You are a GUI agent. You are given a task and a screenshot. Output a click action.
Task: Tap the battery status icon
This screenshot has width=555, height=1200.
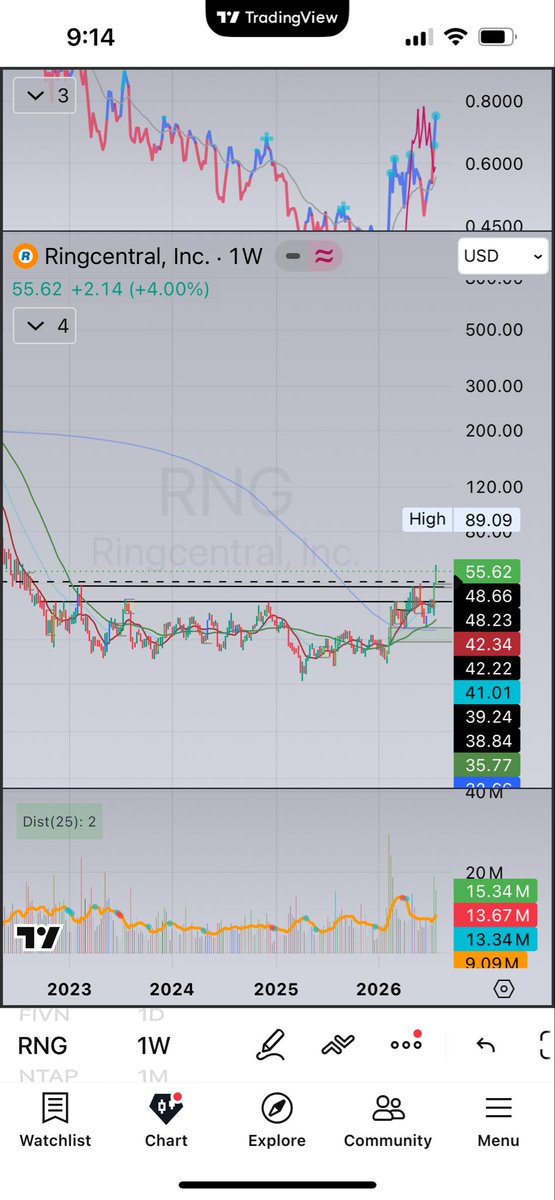[497, 38]
